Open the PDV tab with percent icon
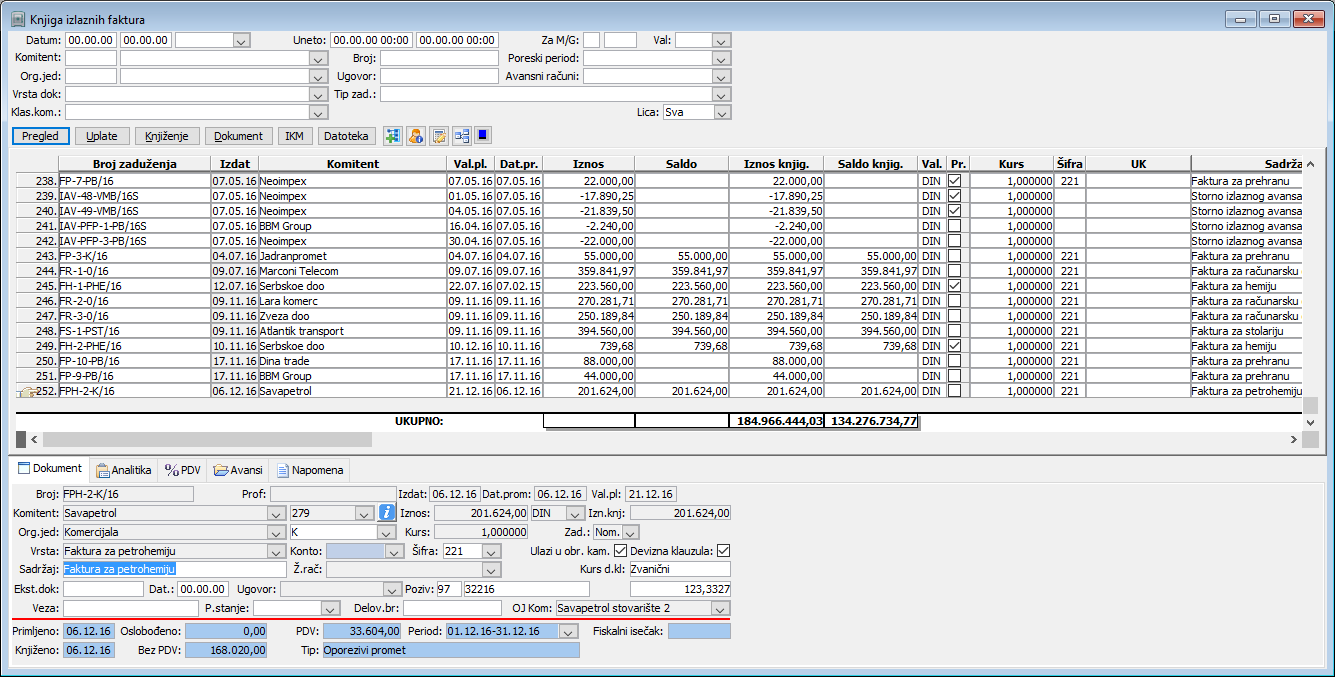Screen dimensions: 1335x677 tap(183, 470)
